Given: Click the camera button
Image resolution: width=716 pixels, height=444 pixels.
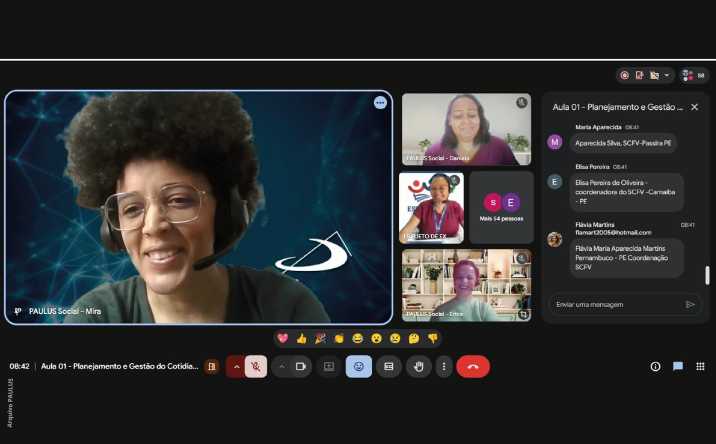Looking at the screenshot, I should pyautogui.click(x=300, y=367).
